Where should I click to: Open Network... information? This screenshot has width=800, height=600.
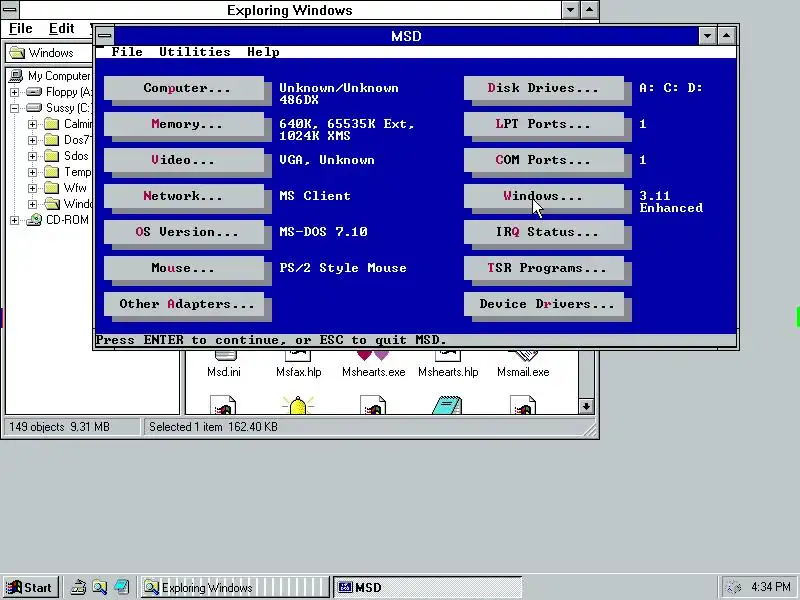point(184,196)
